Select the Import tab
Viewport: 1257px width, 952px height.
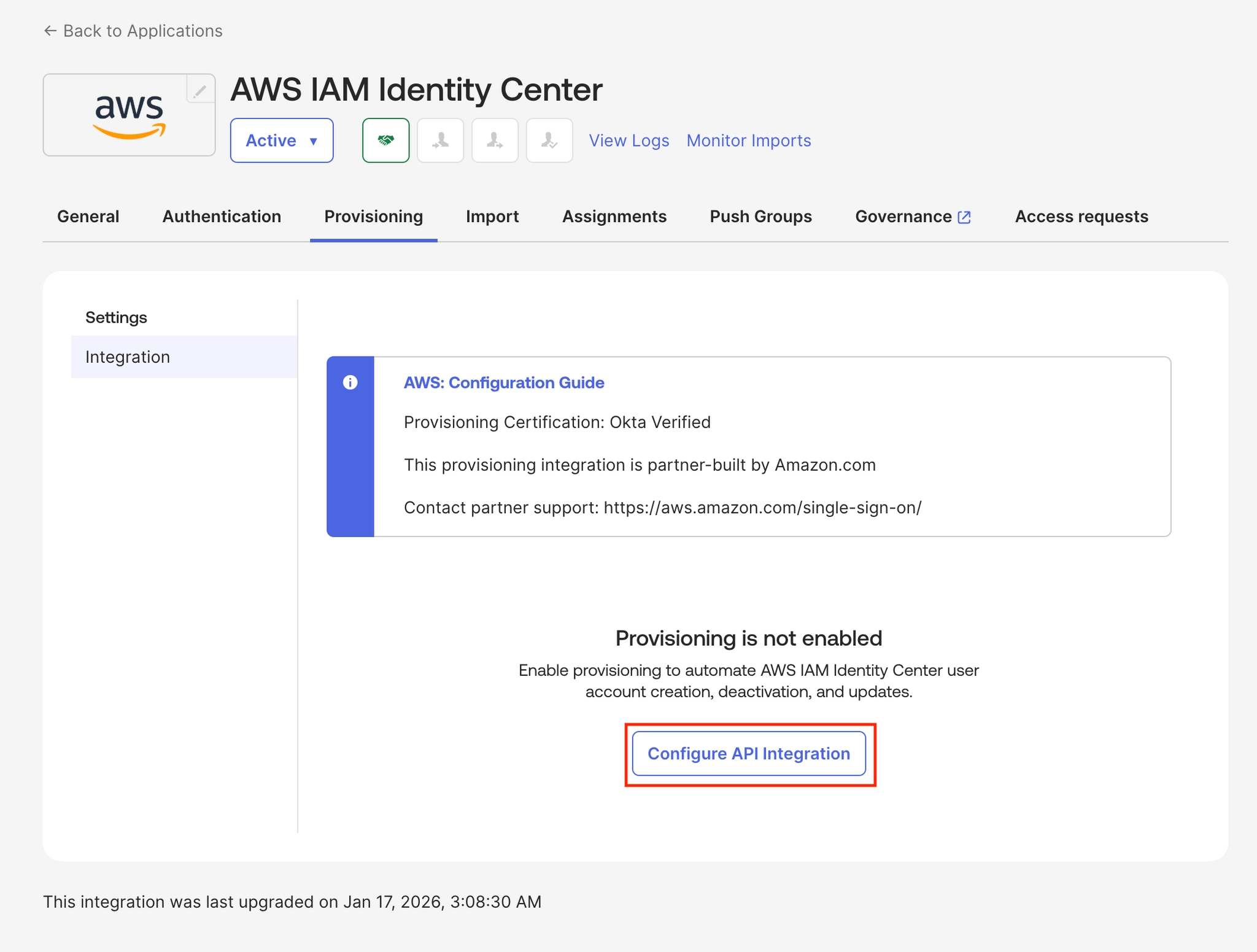click(492, 217)
